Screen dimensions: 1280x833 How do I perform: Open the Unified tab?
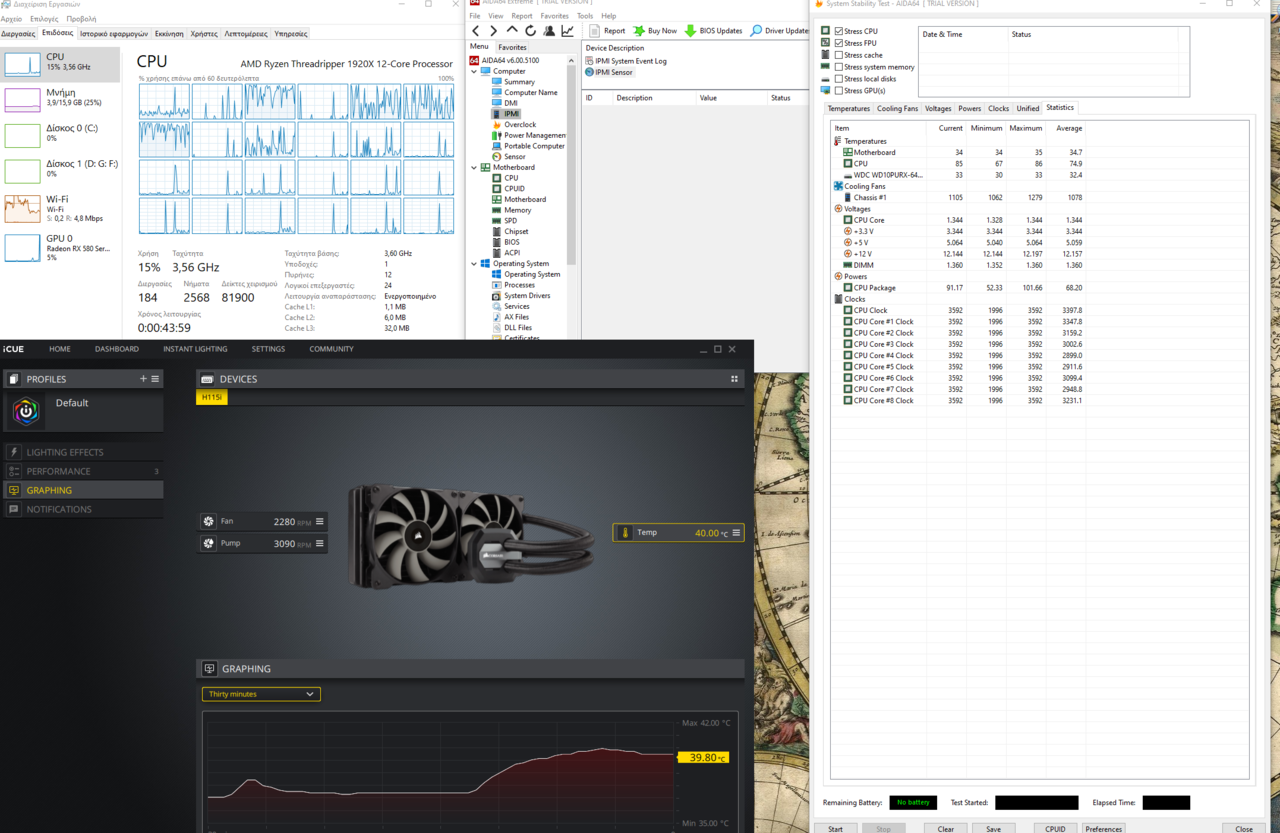1028,108
